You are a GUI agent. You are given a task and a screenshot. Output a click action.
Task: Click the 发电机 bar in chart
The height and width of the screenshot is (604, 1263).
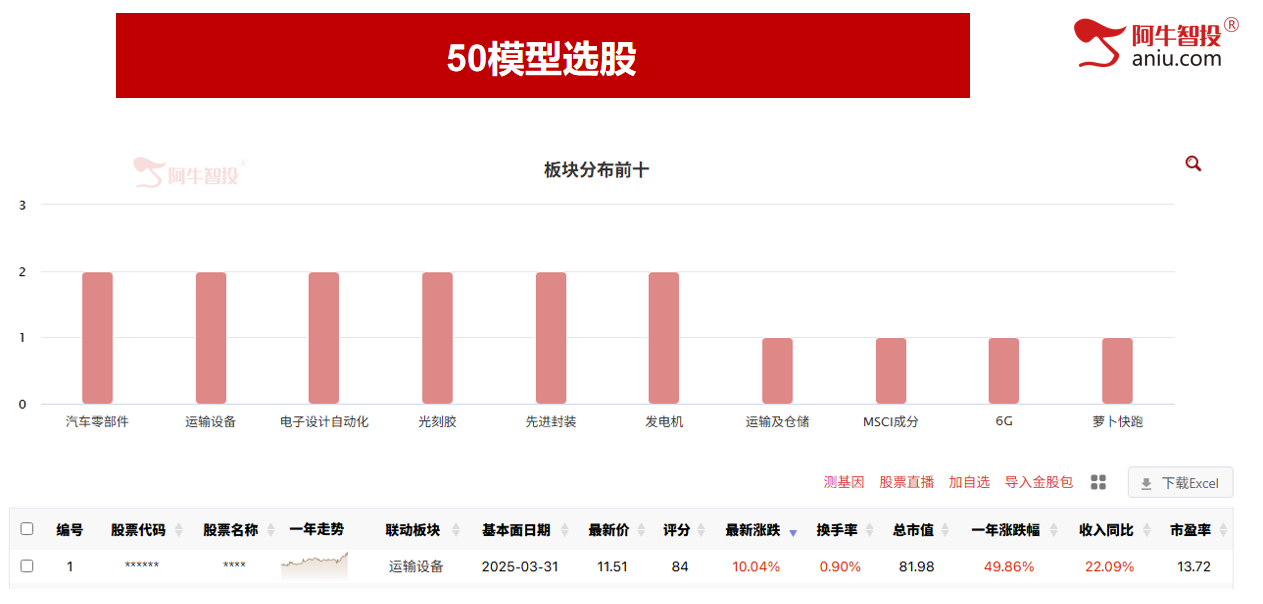[664, 338]
